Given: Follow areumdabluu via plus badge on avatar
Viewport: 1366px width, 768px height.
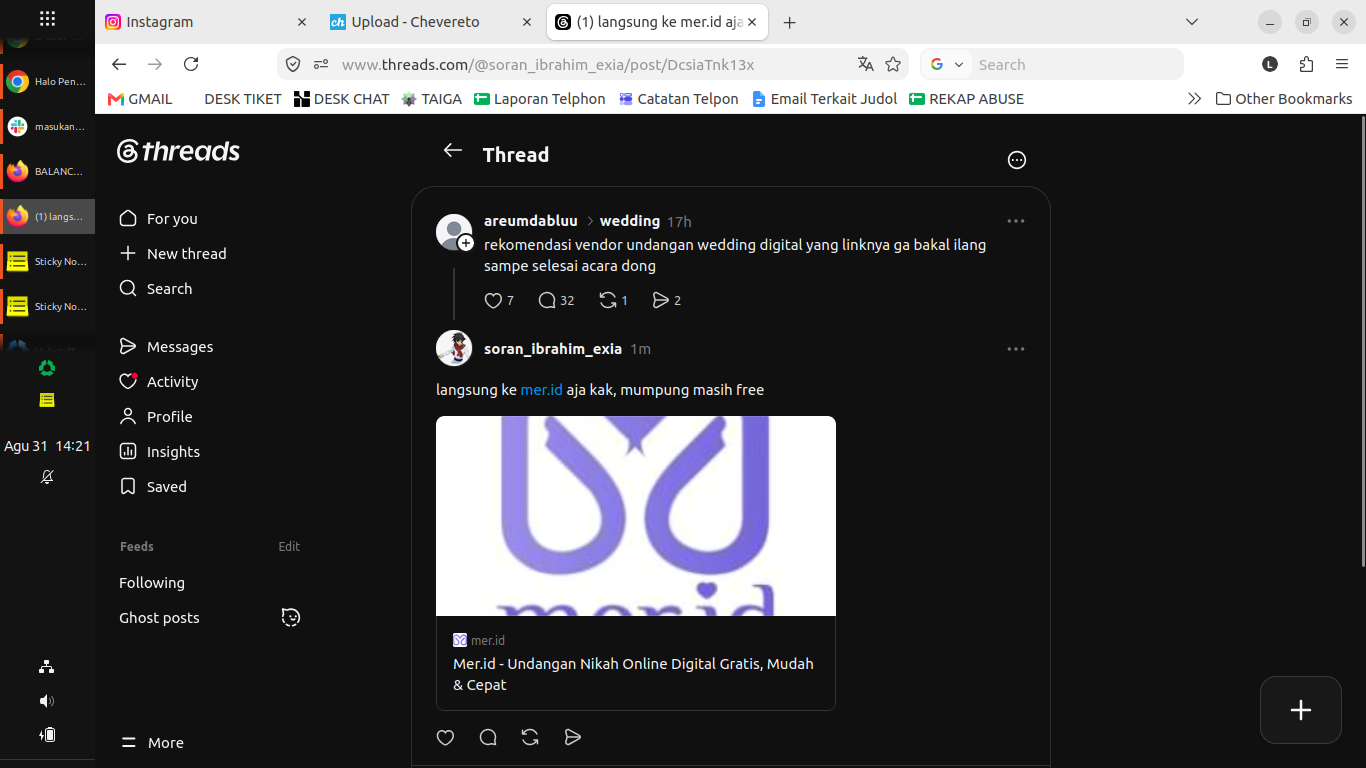Looking at the screenshot, I should click(x=466, y=243).
